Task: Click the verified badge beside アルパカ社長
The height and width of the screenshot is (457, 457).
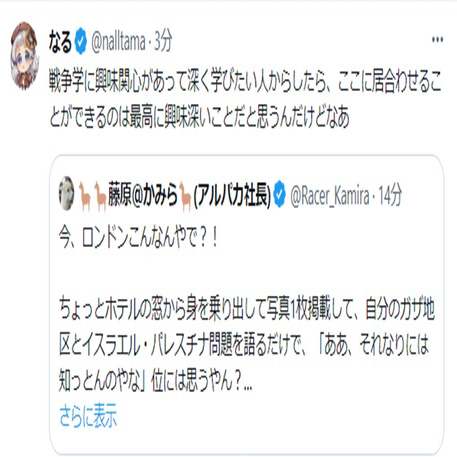Action: coord(280,196)
